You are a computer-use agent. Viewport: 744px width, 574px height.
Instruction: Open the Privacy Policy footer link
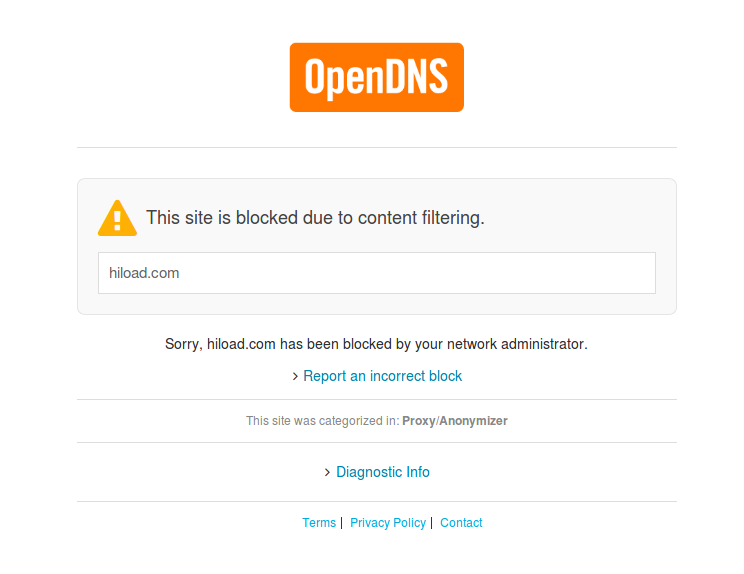388,523
